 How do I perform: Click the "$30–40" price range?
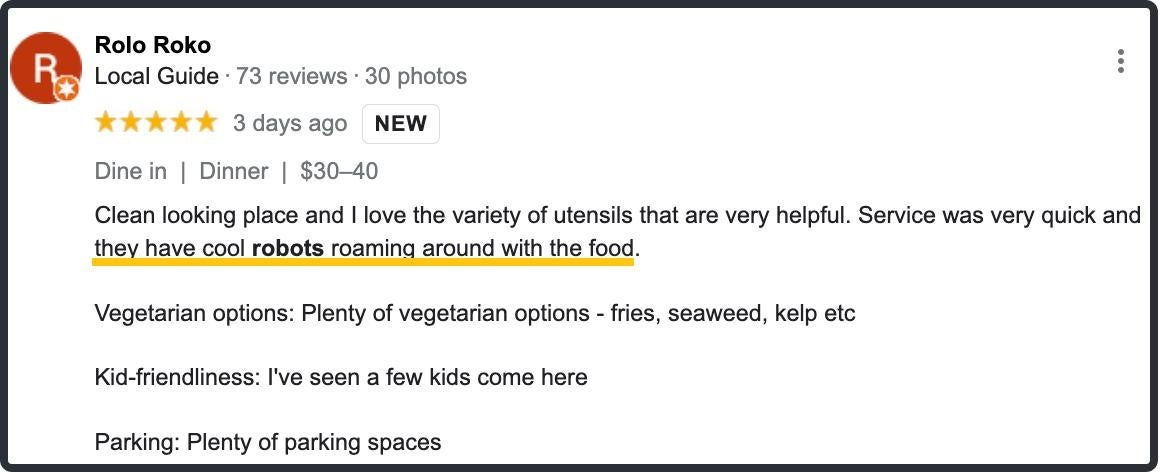(x=339, y=171)
